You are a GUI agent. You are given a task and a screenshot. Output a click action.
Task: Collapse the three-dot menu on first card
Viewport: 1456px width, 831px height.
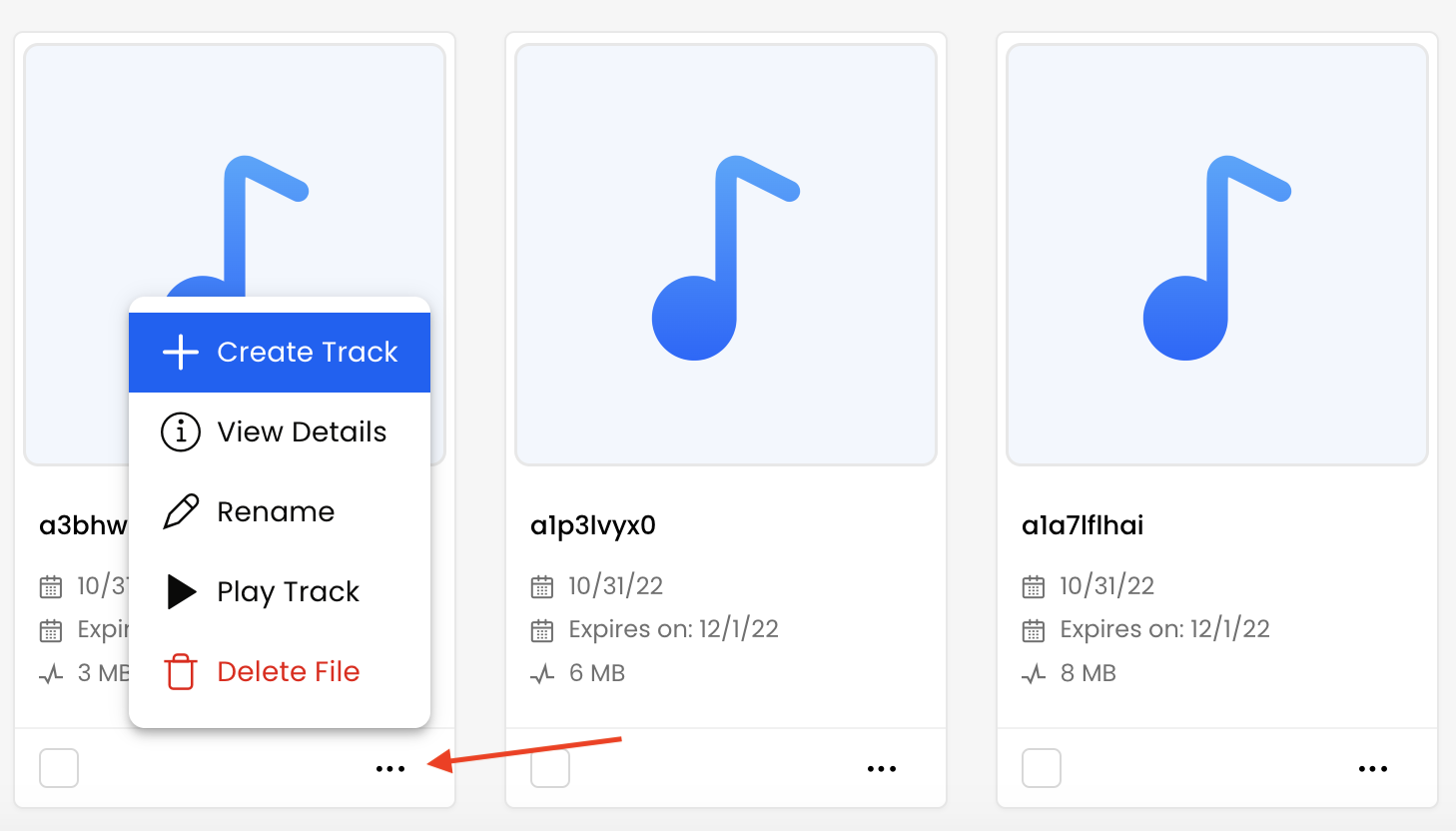click(x=390, y=769)
